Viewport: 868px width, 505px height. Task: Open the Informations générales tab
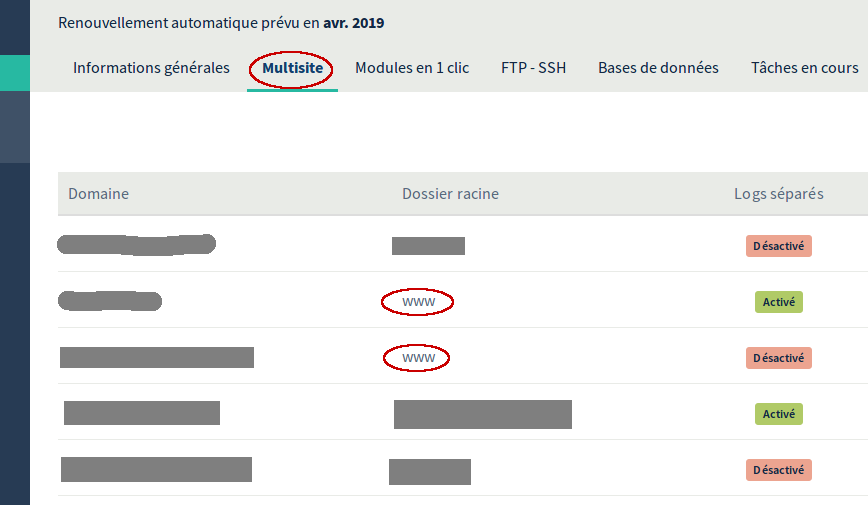pyautogui.click(x=151, y=68)
